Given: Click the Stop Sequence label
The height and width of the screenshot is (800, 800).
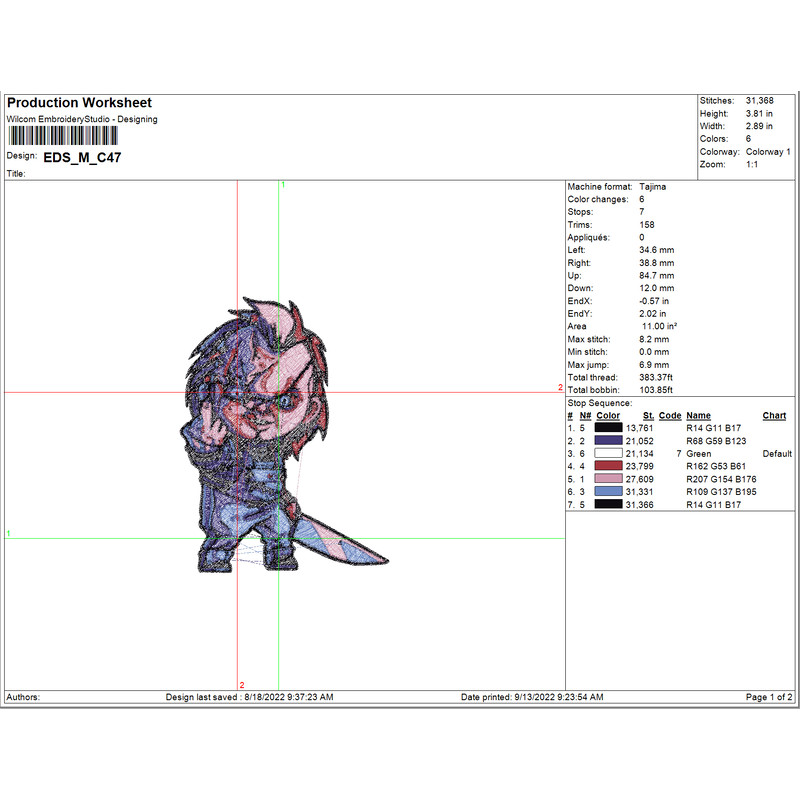Looking at the screenshot, I should pyautogui.click(x=600, y=403).
